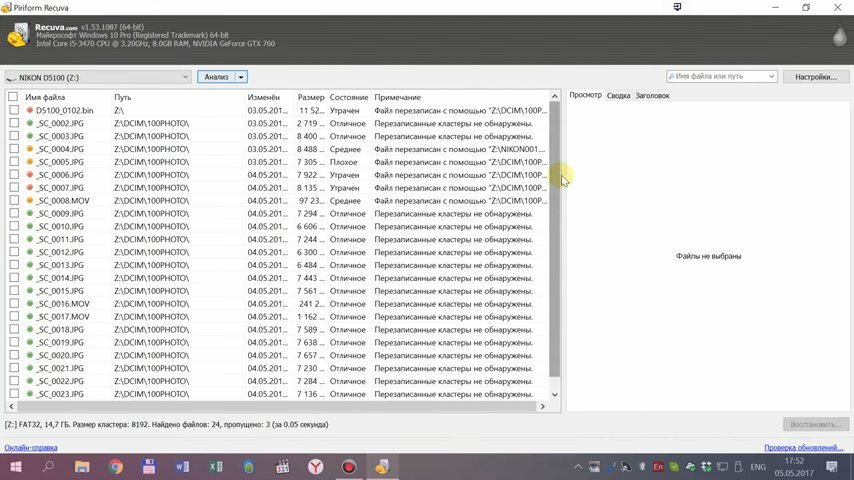
Task: Click the drive icon beside NIKON D5100
Action: pos(11,78)
